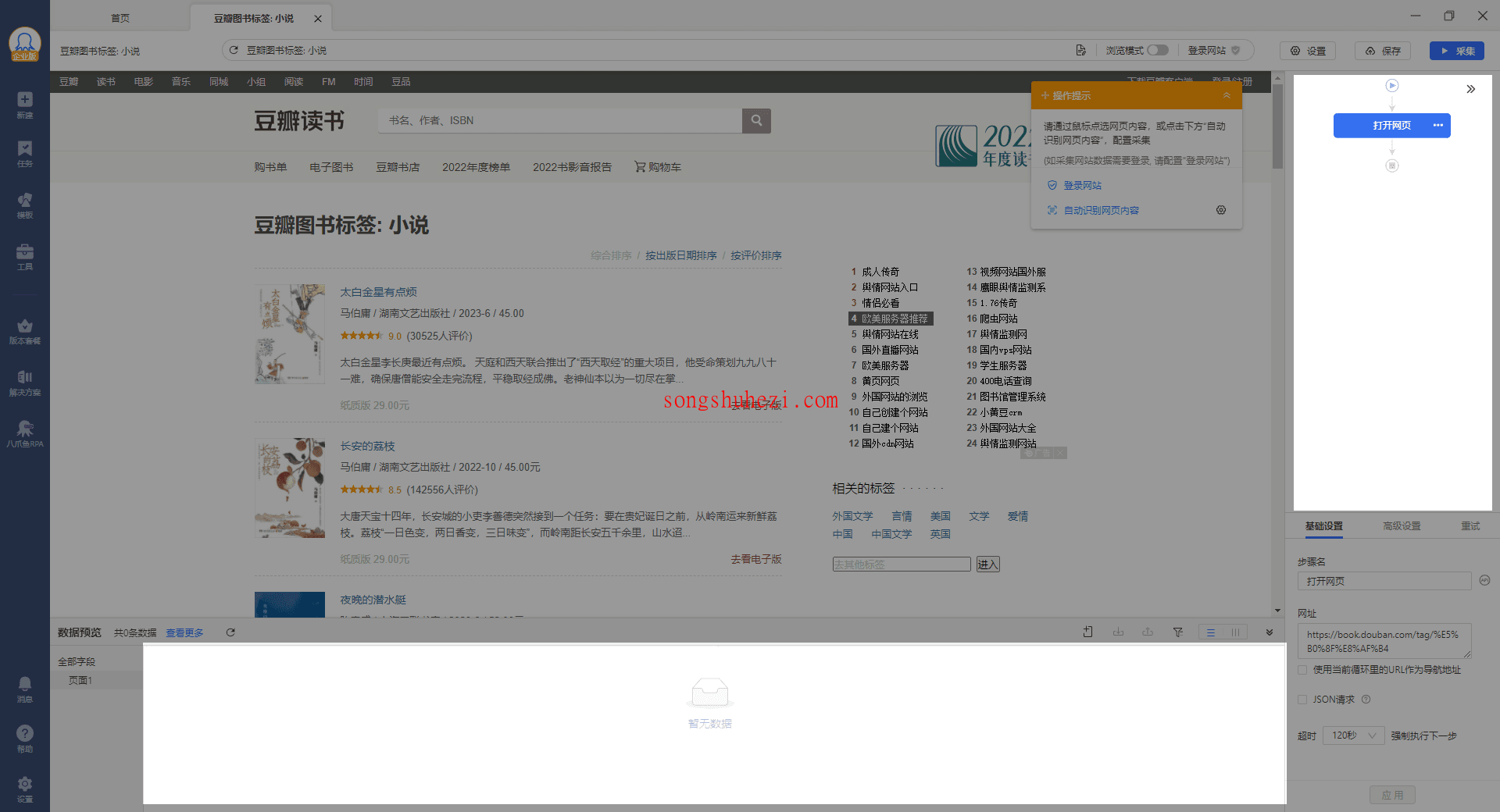The image size is (1500, 812).
Task: Click the 进入 button beside tag input
Action: [987, 564]
